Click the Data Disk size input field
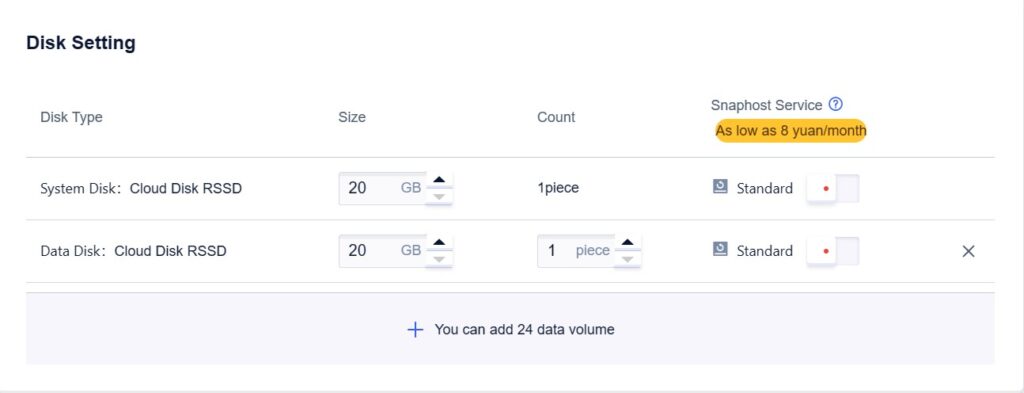The height and width of the screenshot is (393, 1024). point(382,251)
